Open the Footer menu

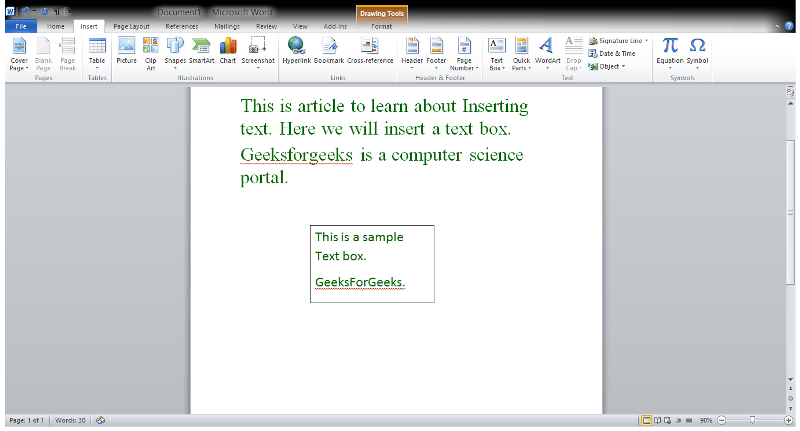[x=436, y=54]
